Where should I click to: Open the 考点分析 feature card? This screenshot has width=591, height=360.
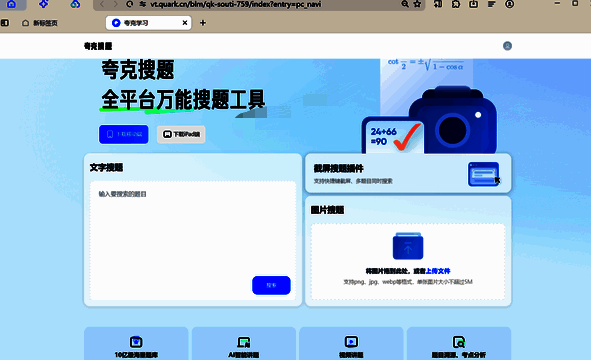459,344
